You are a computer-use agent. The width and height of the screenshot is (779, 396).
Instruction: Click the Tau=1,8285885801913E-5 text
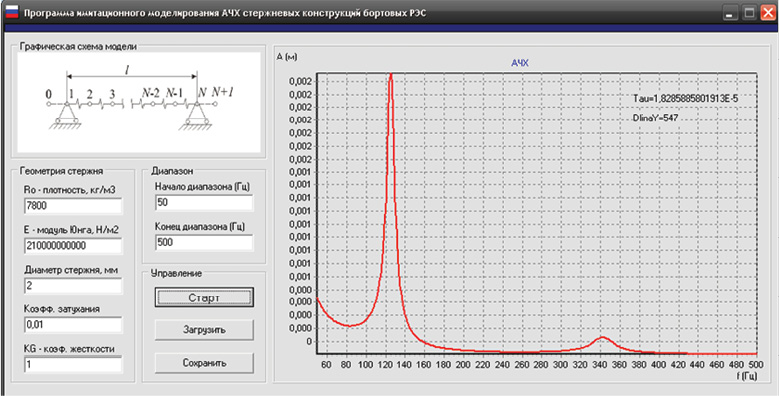(686, 99)
